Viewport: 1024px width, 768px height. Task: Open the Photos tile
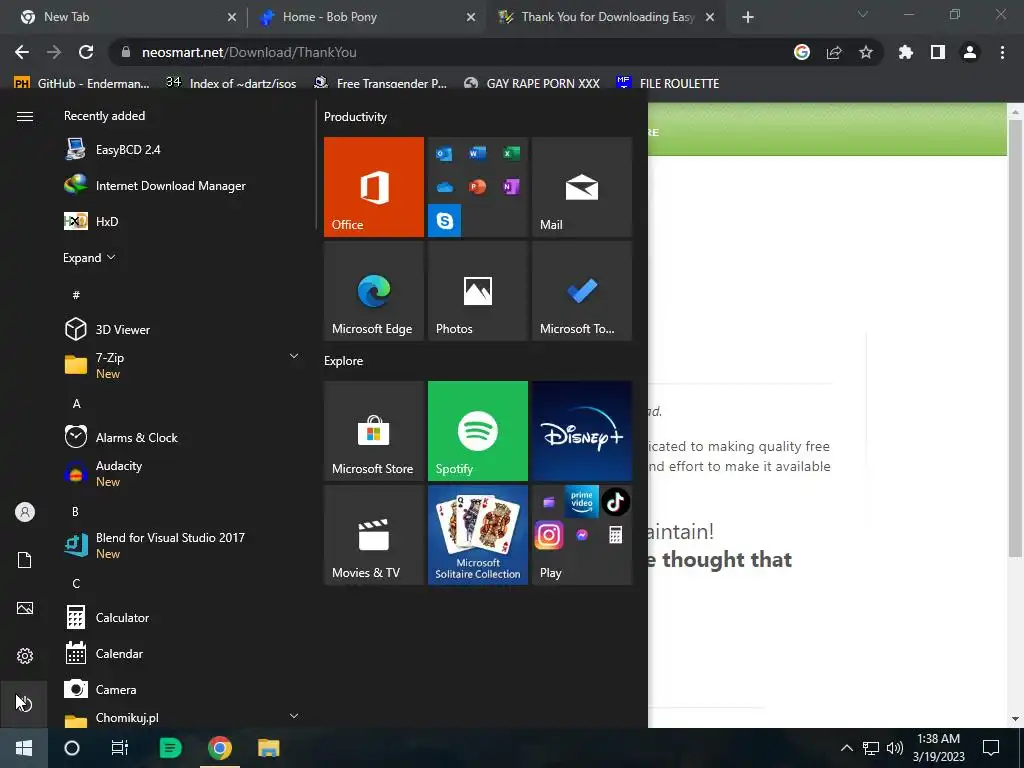point(477,291)
